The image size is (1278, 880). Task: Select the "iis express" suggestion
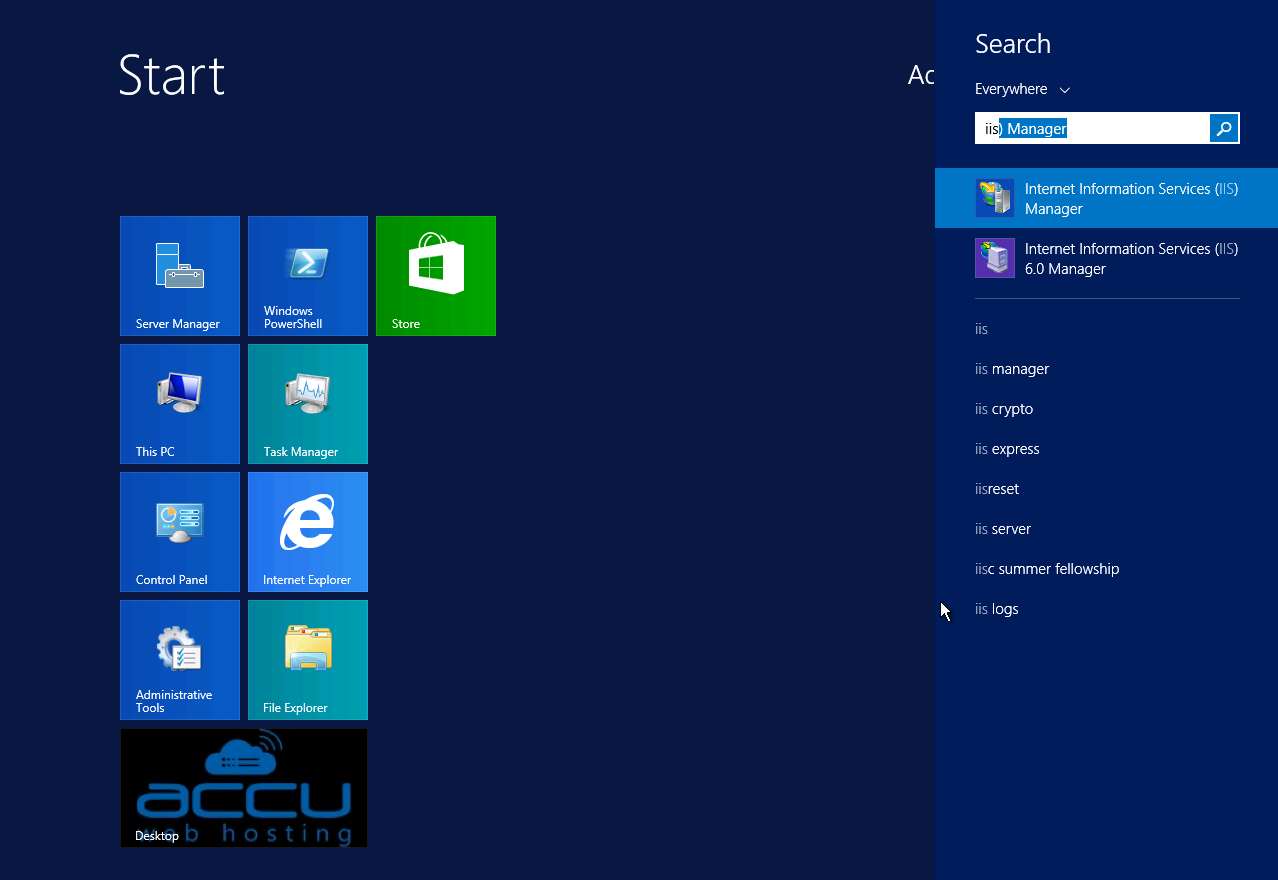[x=1007, y=449]
